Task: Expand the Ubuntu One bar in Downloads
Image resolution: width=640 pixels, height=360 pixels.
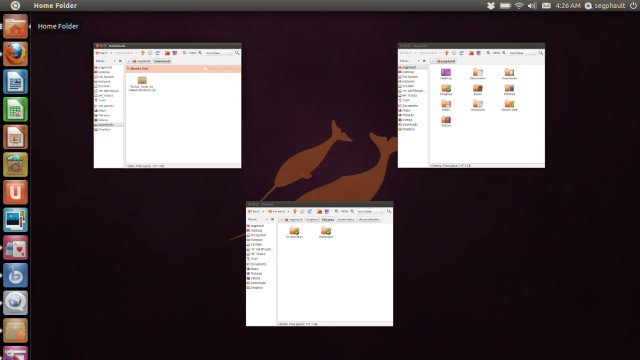Action: pyautogui.click(x=128, y=69)
